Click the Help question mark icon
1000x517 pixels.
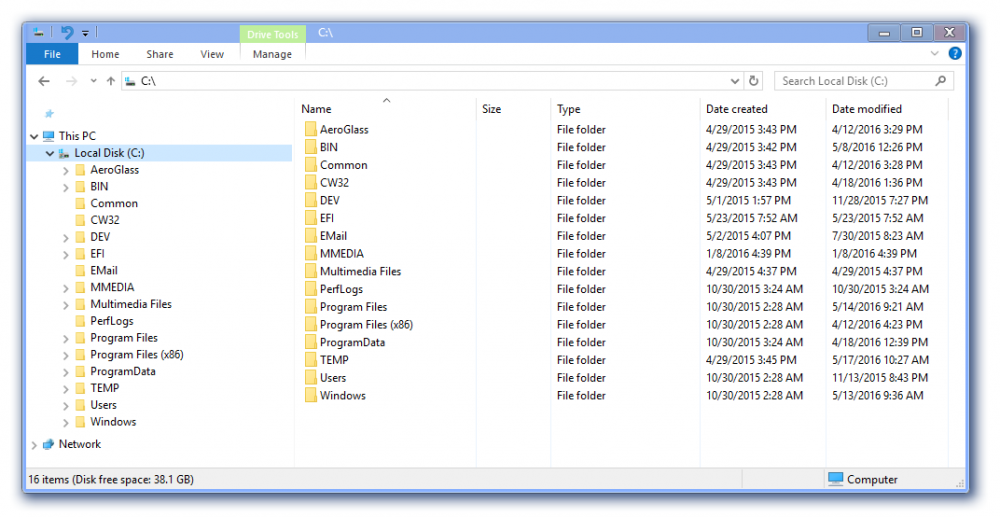pyautogui.click(x=955, y=54)
